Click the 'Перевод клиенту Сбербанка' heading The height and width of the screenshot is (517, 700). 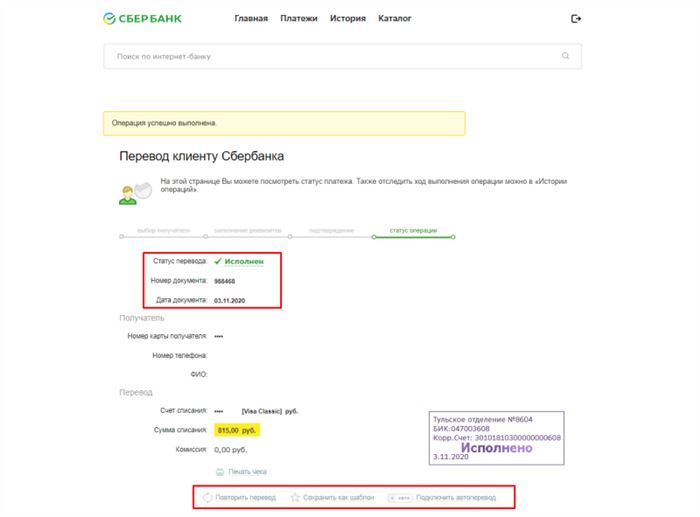[201, 156]
